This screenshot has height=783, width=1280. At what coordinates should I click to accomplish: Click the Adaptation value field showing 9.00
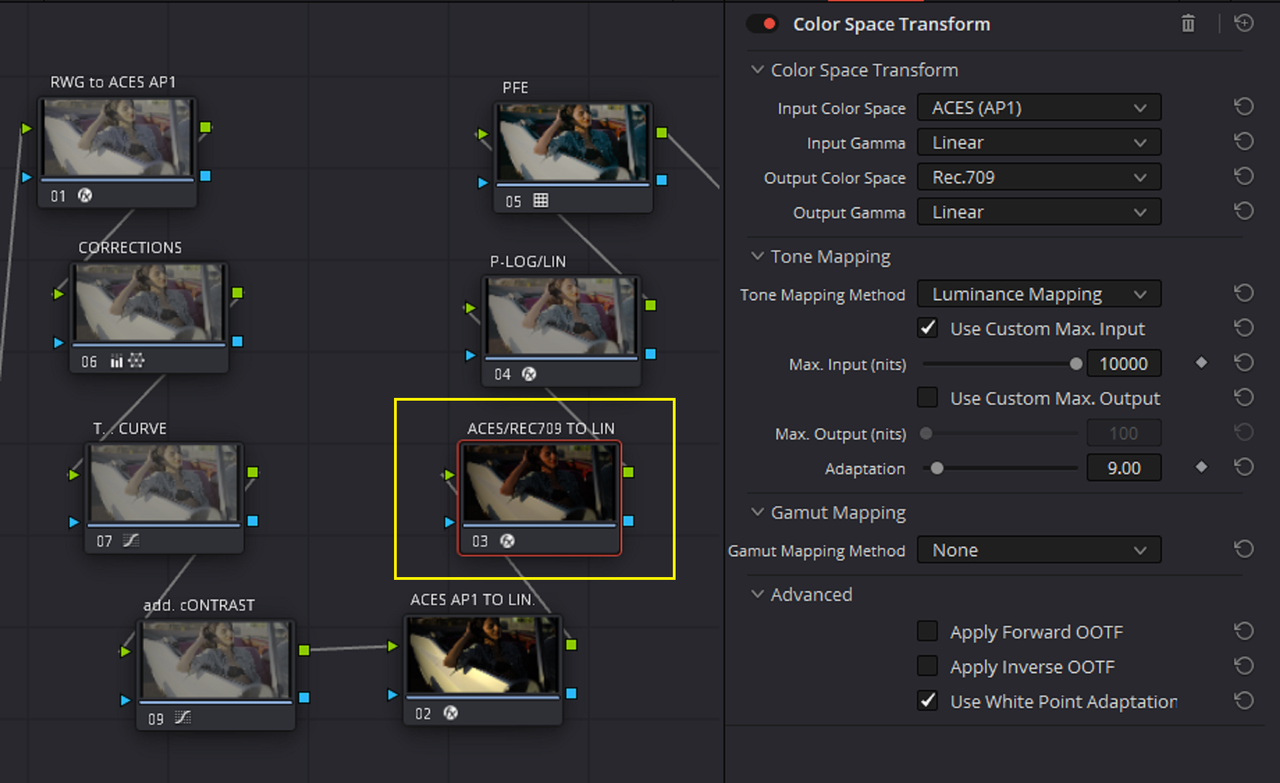click(x=1124, y=468)
